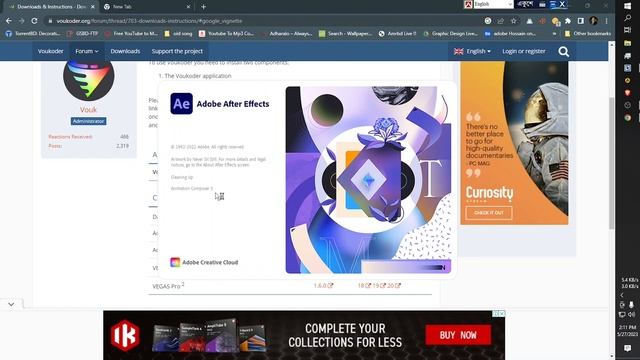Open the Downloads menu item
This screenshot has width=640, height=360.
pyautogui.click(x=125, y=51)
